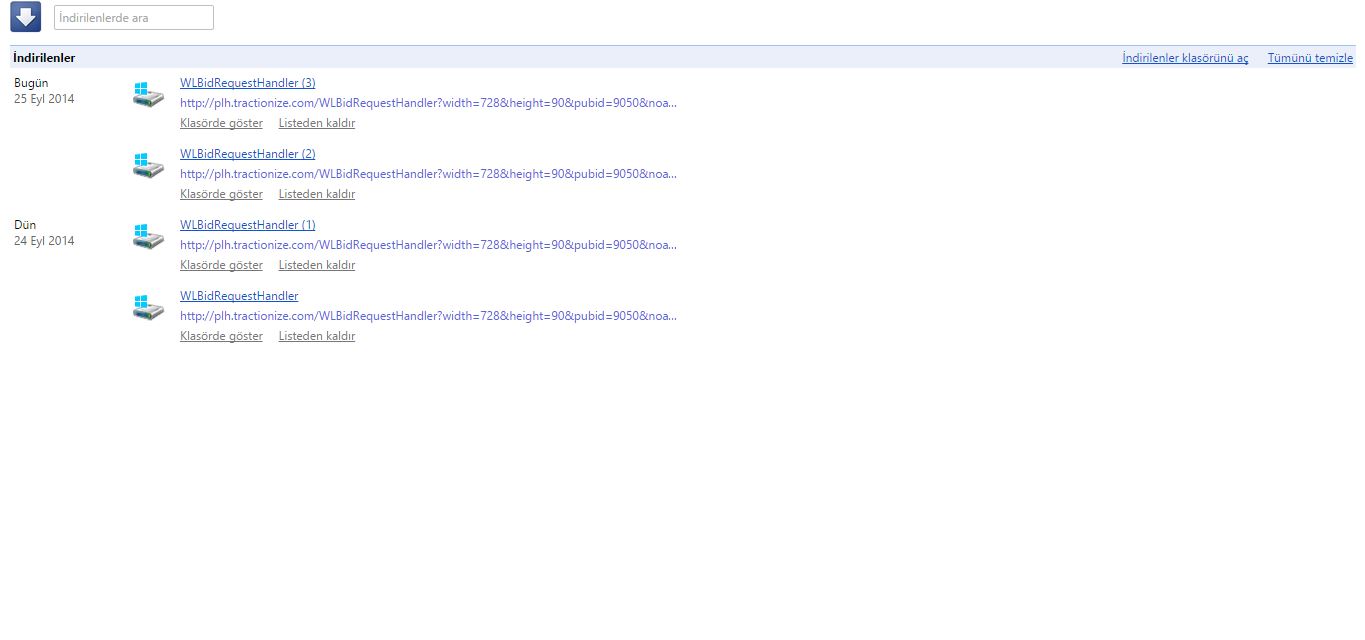Image resolution: width=1365 pixels, height=640 pixels.
Task: Click 'Klasörde göster' for WLBidRequestHandler (3)
Action: [x=221, y=123]
